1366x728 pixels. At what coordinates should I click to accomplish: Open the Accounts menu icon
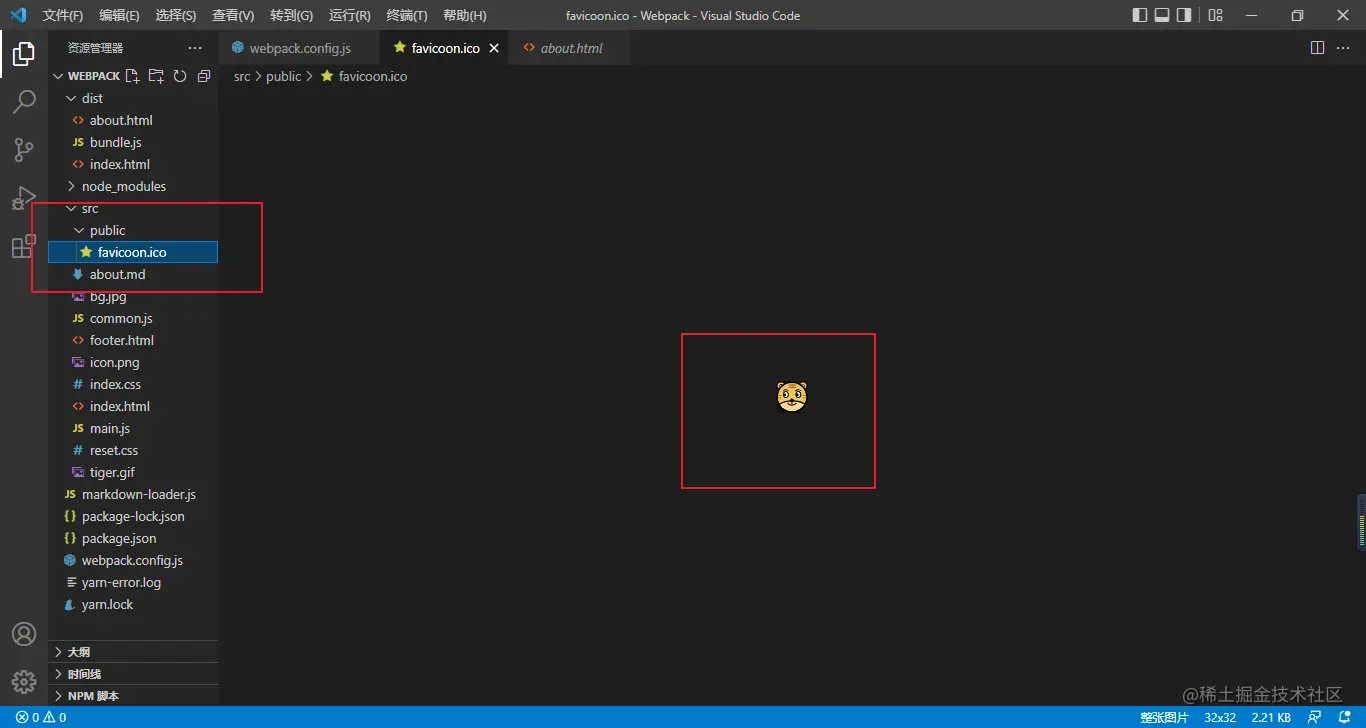[24, 634]
